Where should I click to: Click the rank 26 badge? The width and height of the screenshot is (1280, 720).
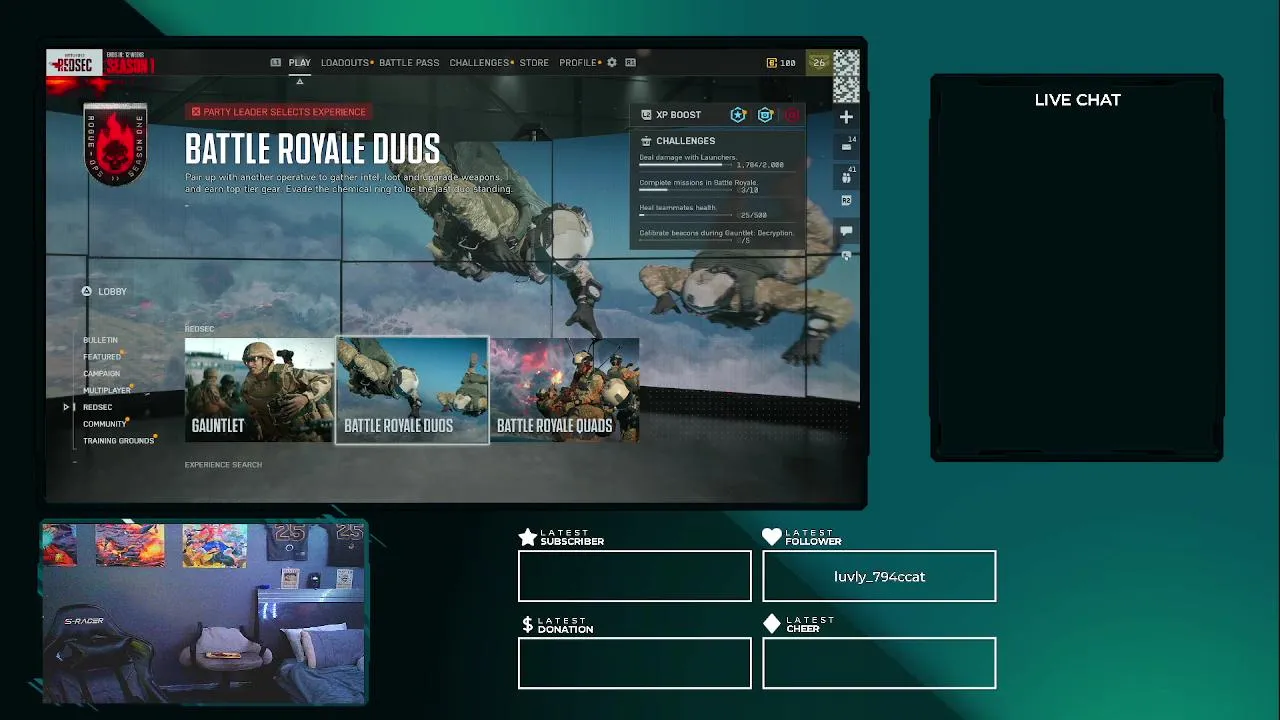(x=819, y=63)
